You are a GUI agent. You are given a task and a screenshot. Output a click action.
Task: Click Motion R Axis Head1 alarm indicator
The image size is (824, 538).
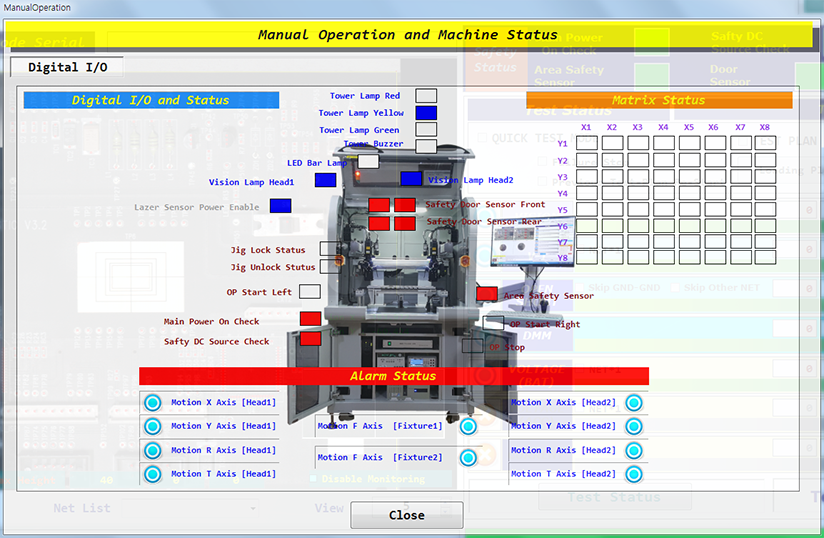152,451
